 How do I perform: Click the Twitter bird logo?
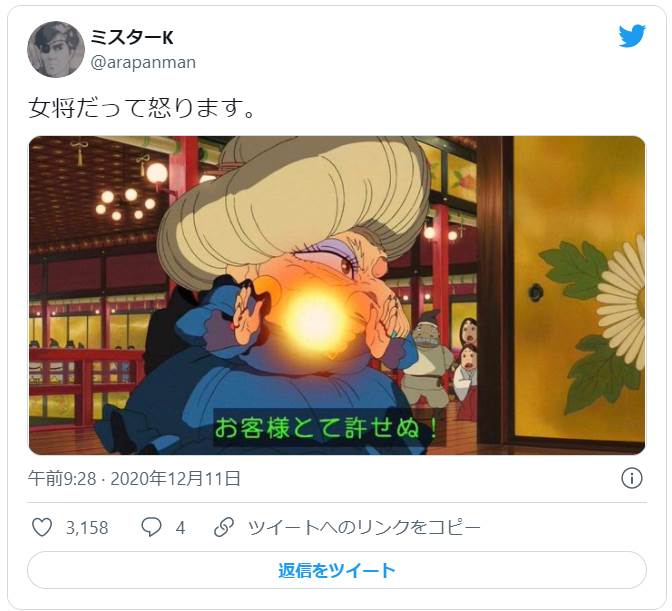point(632,36)
